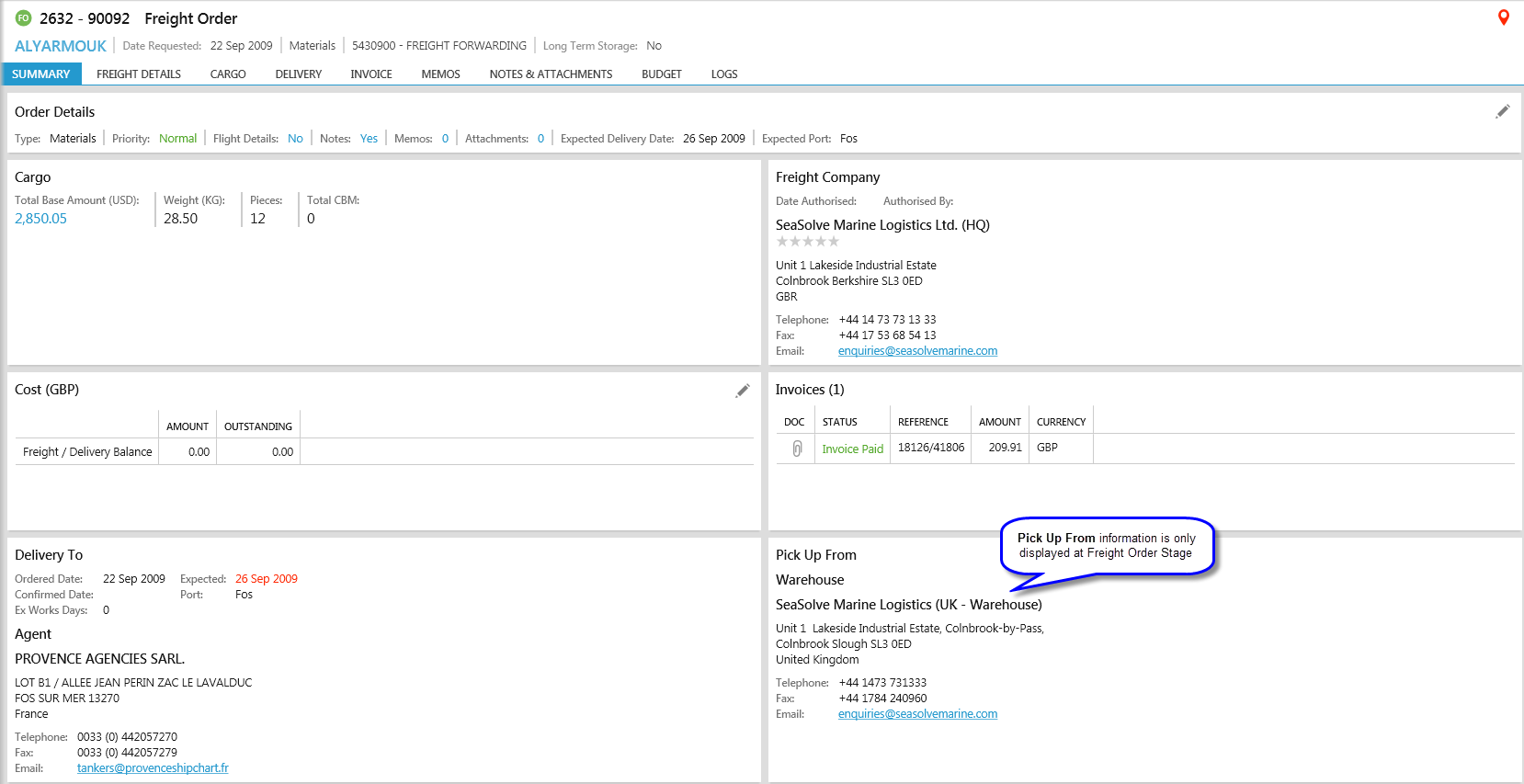The width and height of the screenshot is (1524, 784).
Task: Click the Freight Company enquiries email link
Action: 917,351
